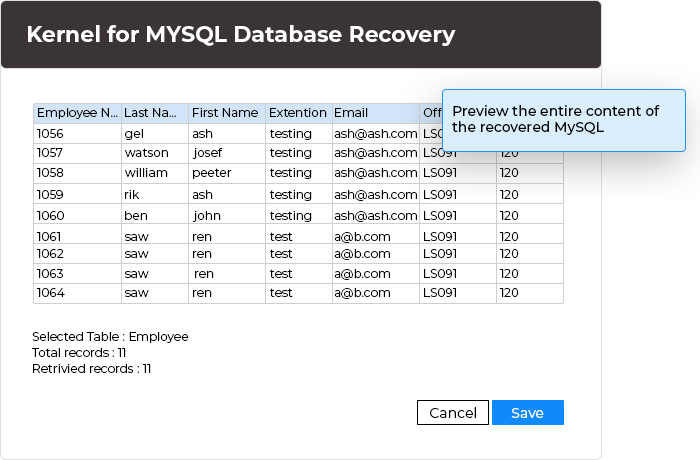The height and width of the screenshot is (460, 700).
Task: Click first name 'ash' in row 1056
Action: tap(227, 134)
